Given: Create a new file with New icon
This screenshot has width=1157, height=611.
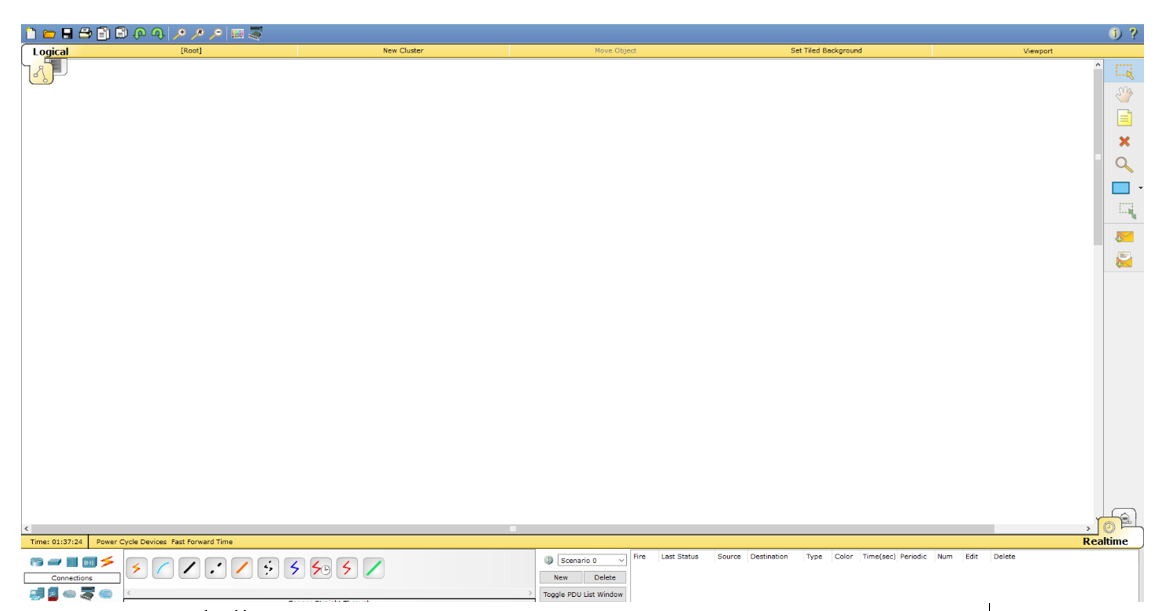Looking at the screenshot, I should click(x=31, y=33).
